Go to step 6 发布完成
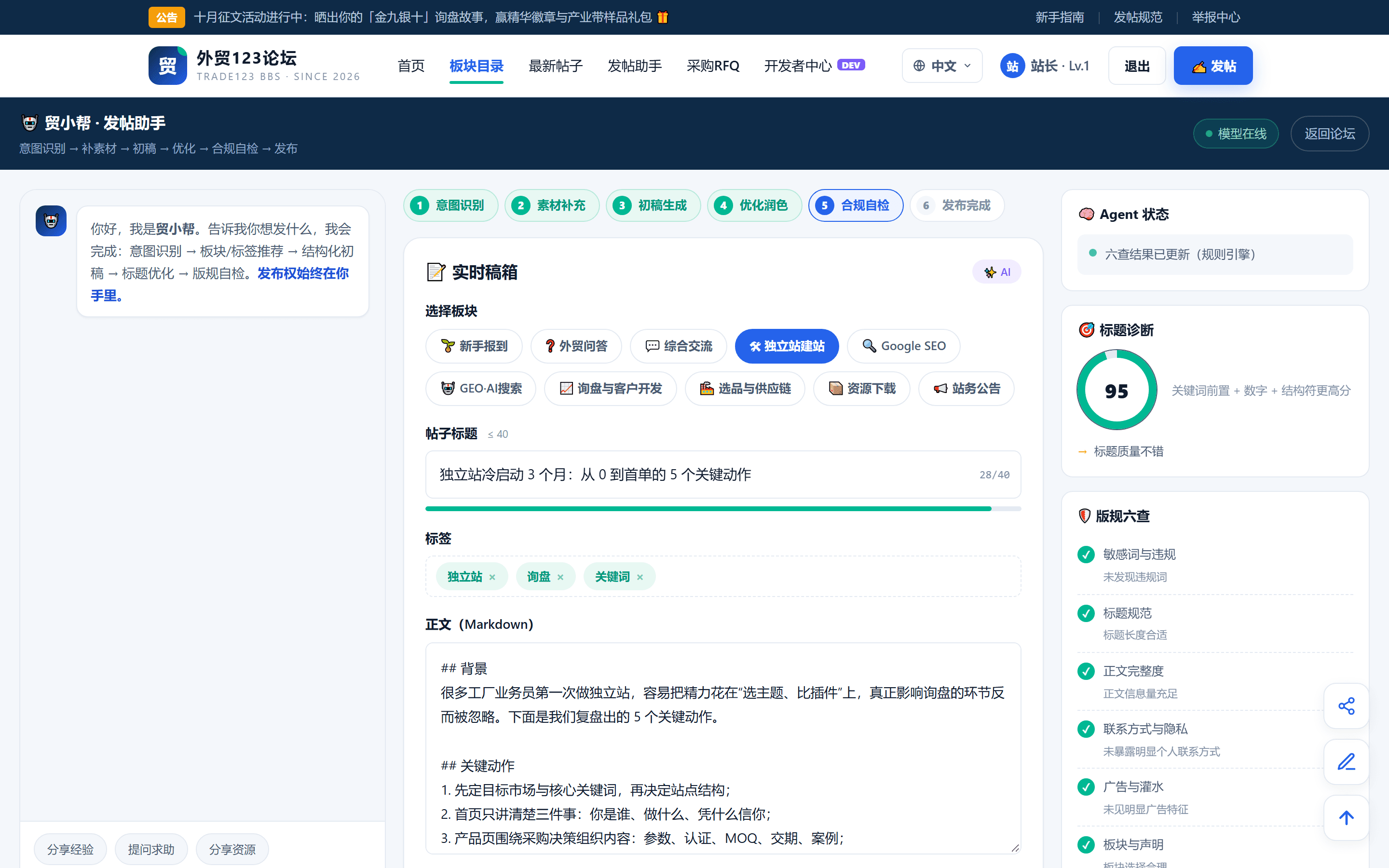The width and height of the screenshot is (1389, 868). [x=957, y=205]
